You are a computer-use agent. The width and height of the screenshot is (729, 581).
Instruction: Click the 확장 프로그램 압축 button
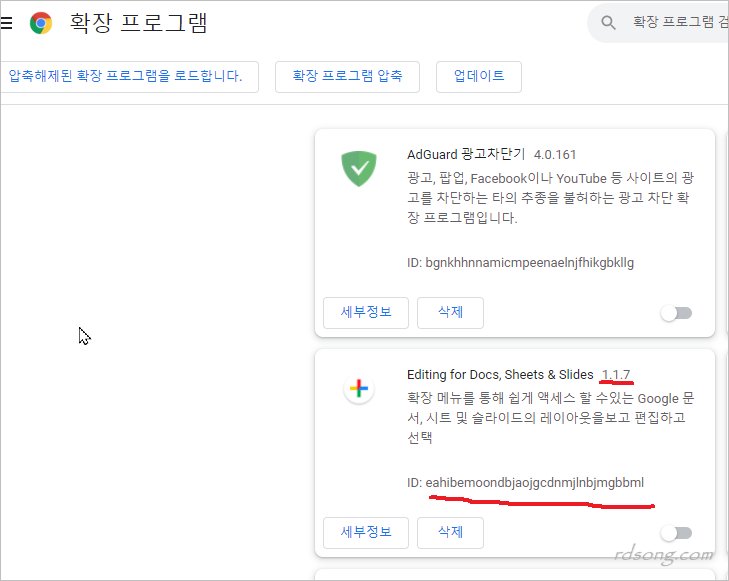pyautogui.click(x=347, y=76)
